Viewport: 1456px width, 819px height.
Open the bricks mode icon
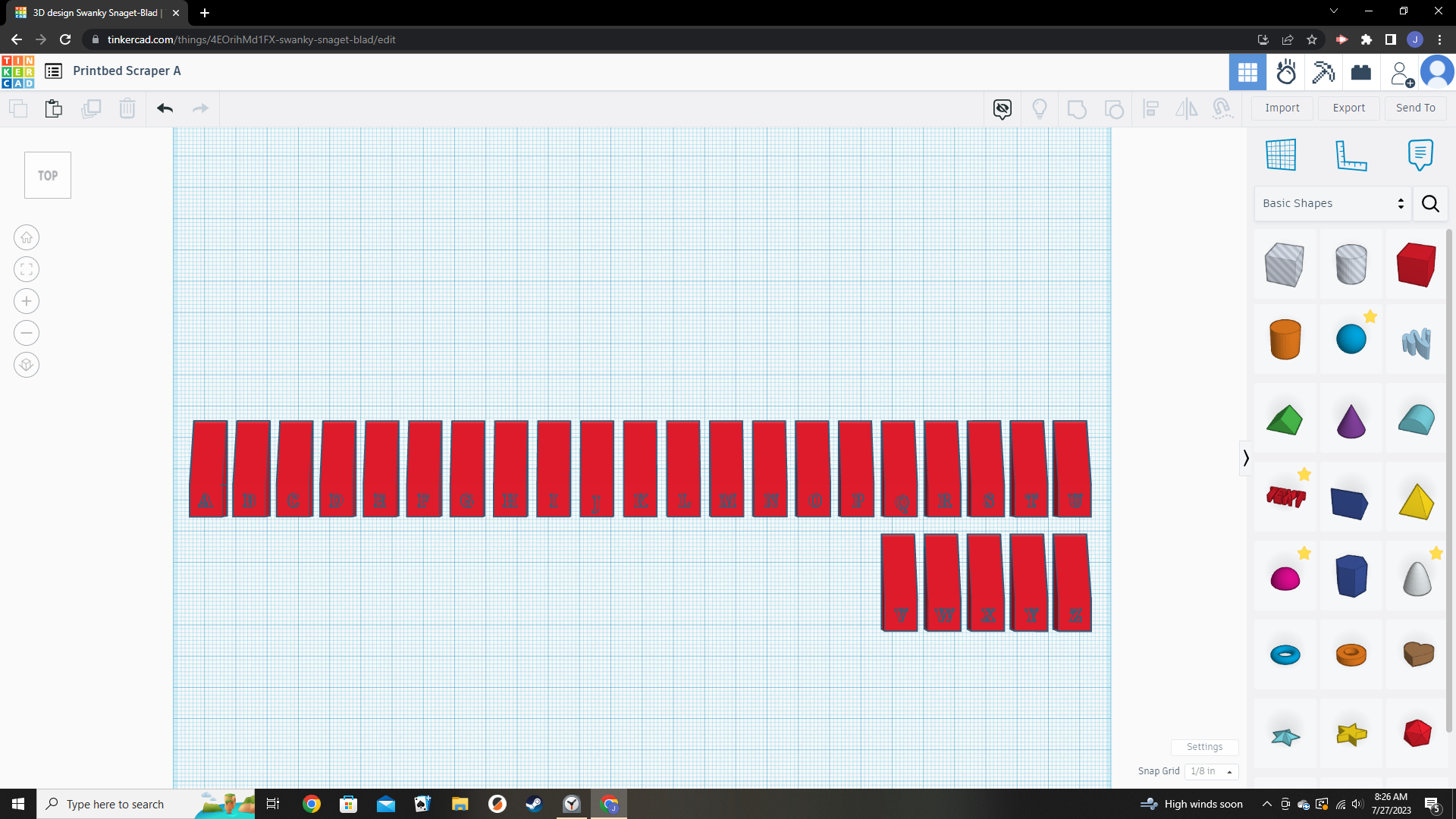1361,72
